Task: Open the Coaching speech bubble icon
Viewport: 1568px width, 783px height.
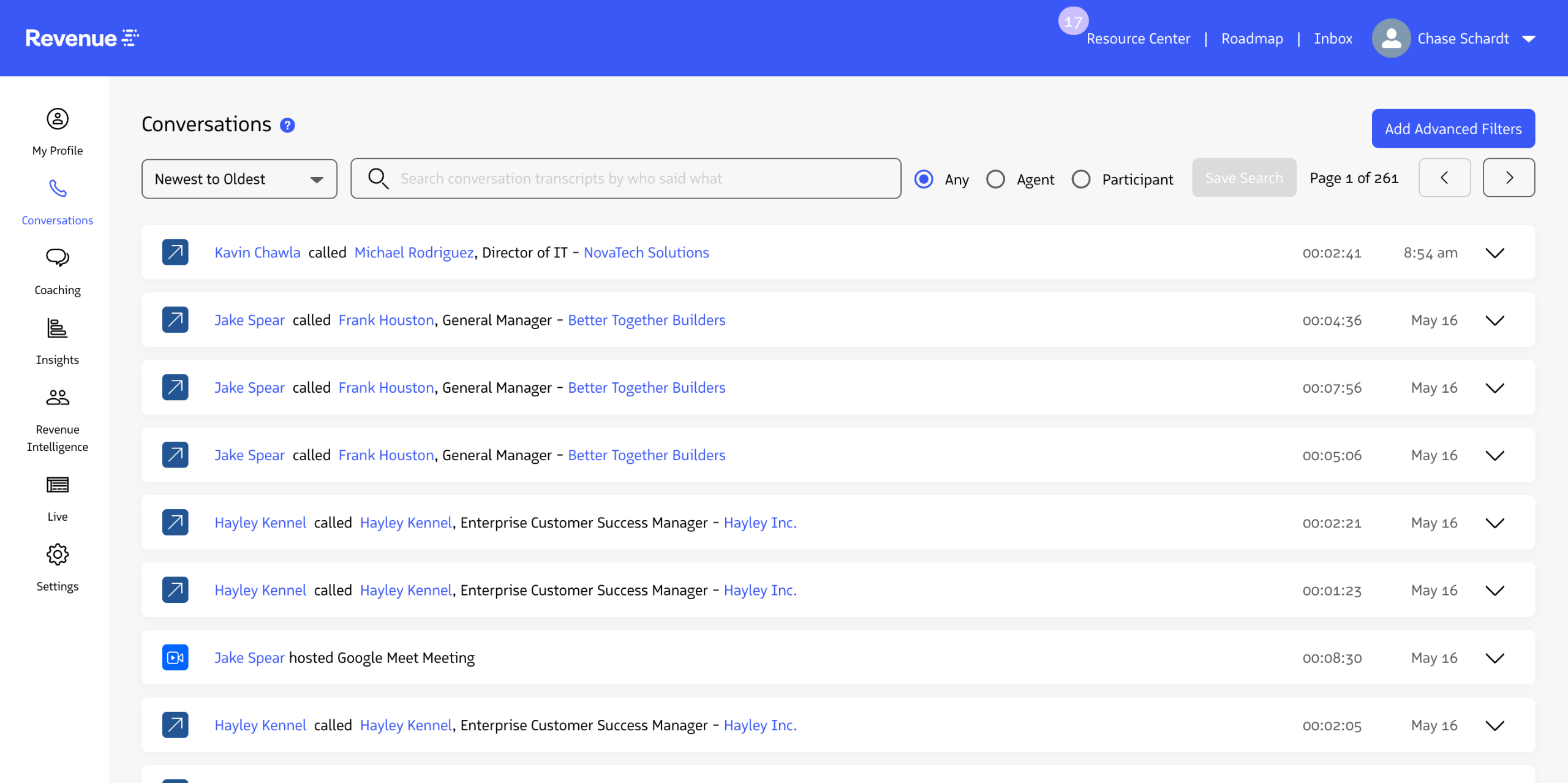Action: tap(58, 257)
